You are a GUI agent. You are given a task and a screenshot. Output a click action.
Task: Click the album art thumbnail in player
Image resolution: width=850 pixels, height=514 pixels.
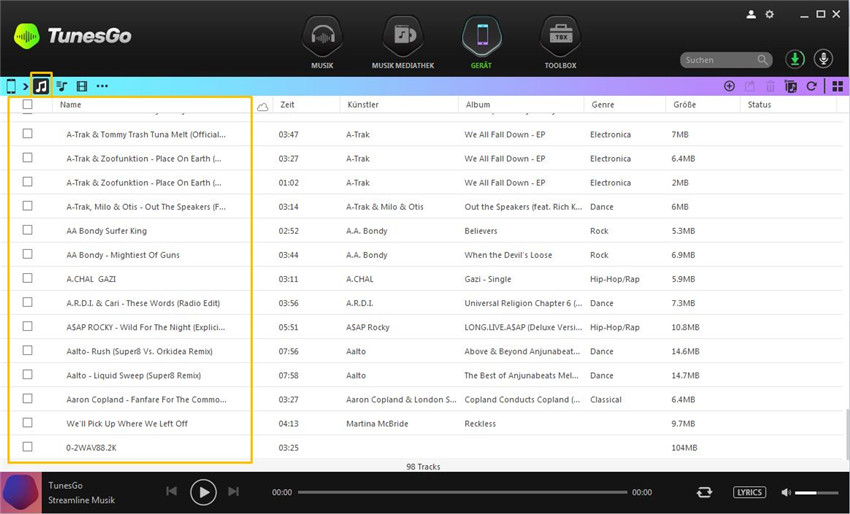coord(21,492)
